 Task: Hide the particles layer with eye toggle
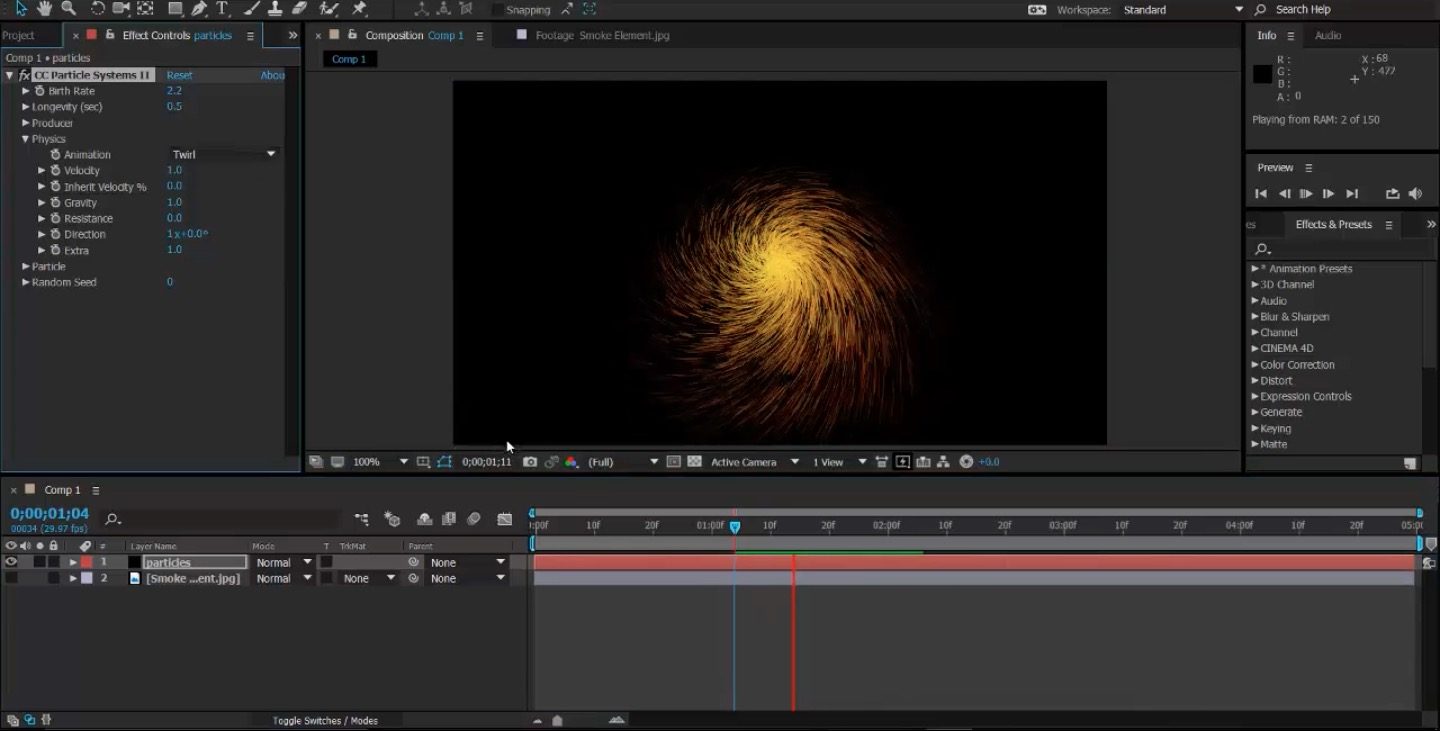[x=11, y=562]
